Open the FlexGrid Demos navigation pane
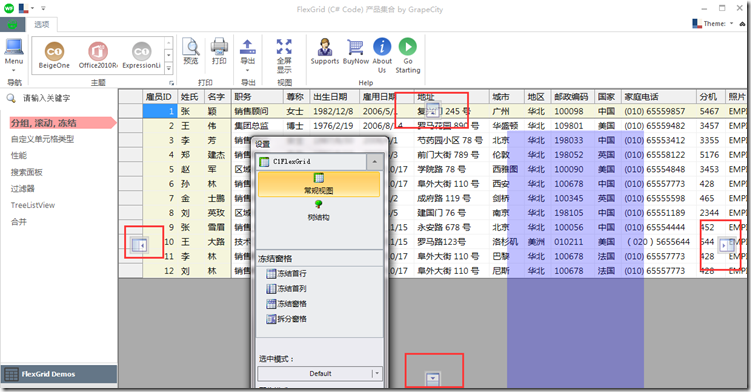 [59, 374]
